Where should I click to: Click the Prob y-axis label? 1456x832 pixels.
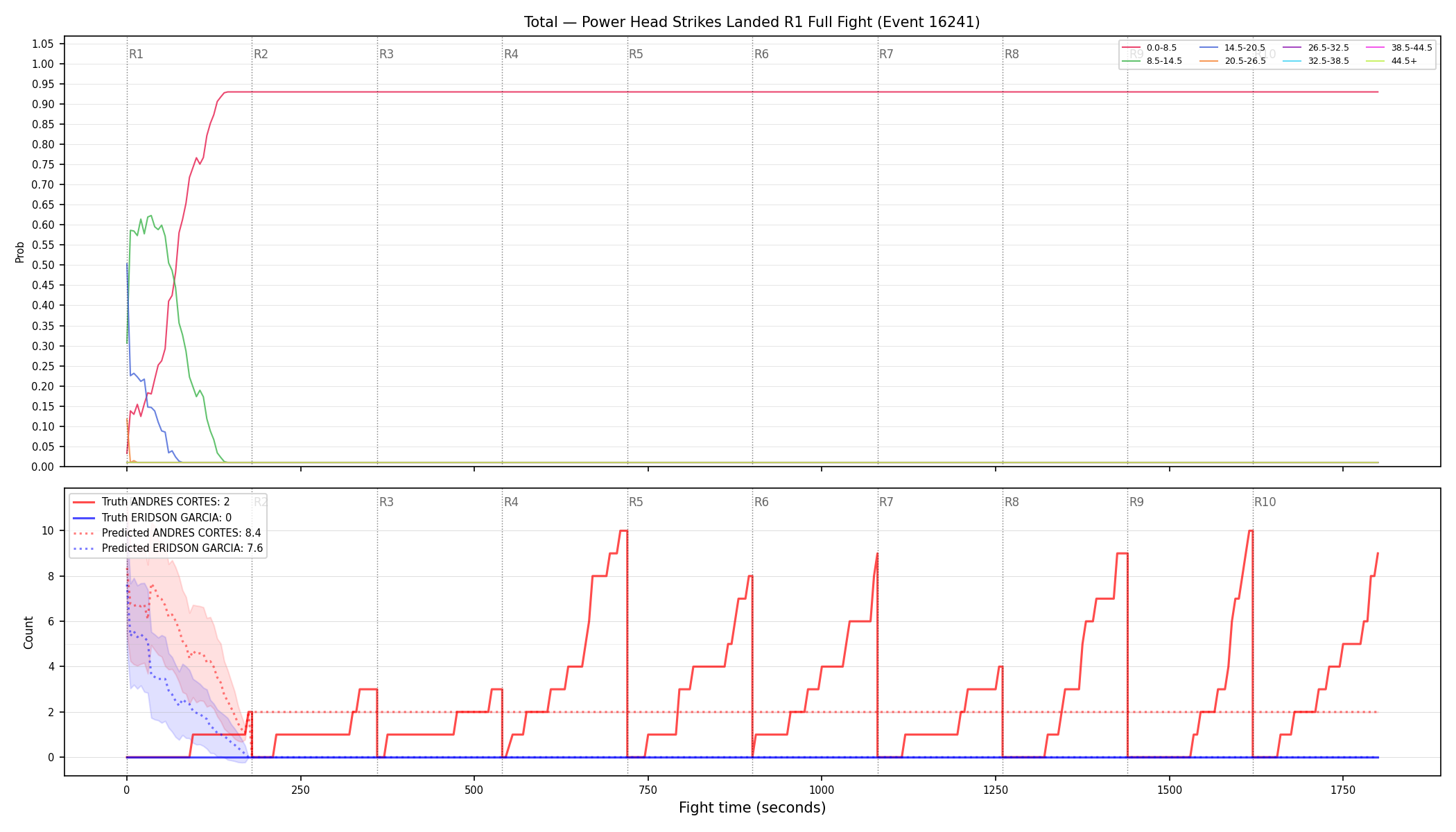tap(20, 252)
